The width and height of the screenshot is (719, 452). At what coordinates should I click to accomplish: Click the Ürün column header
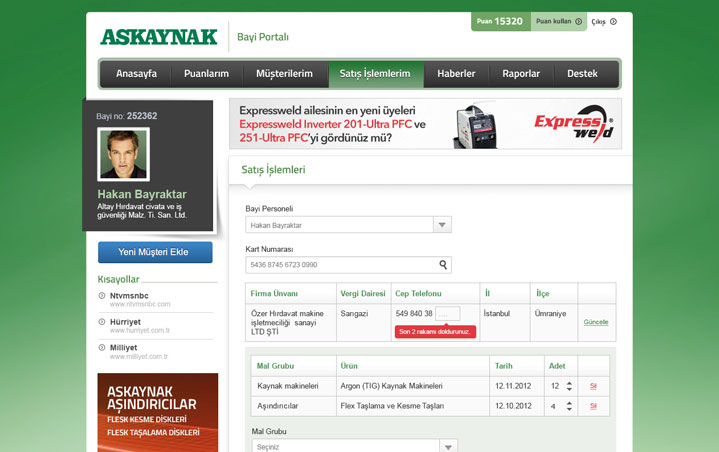point(349,366)
